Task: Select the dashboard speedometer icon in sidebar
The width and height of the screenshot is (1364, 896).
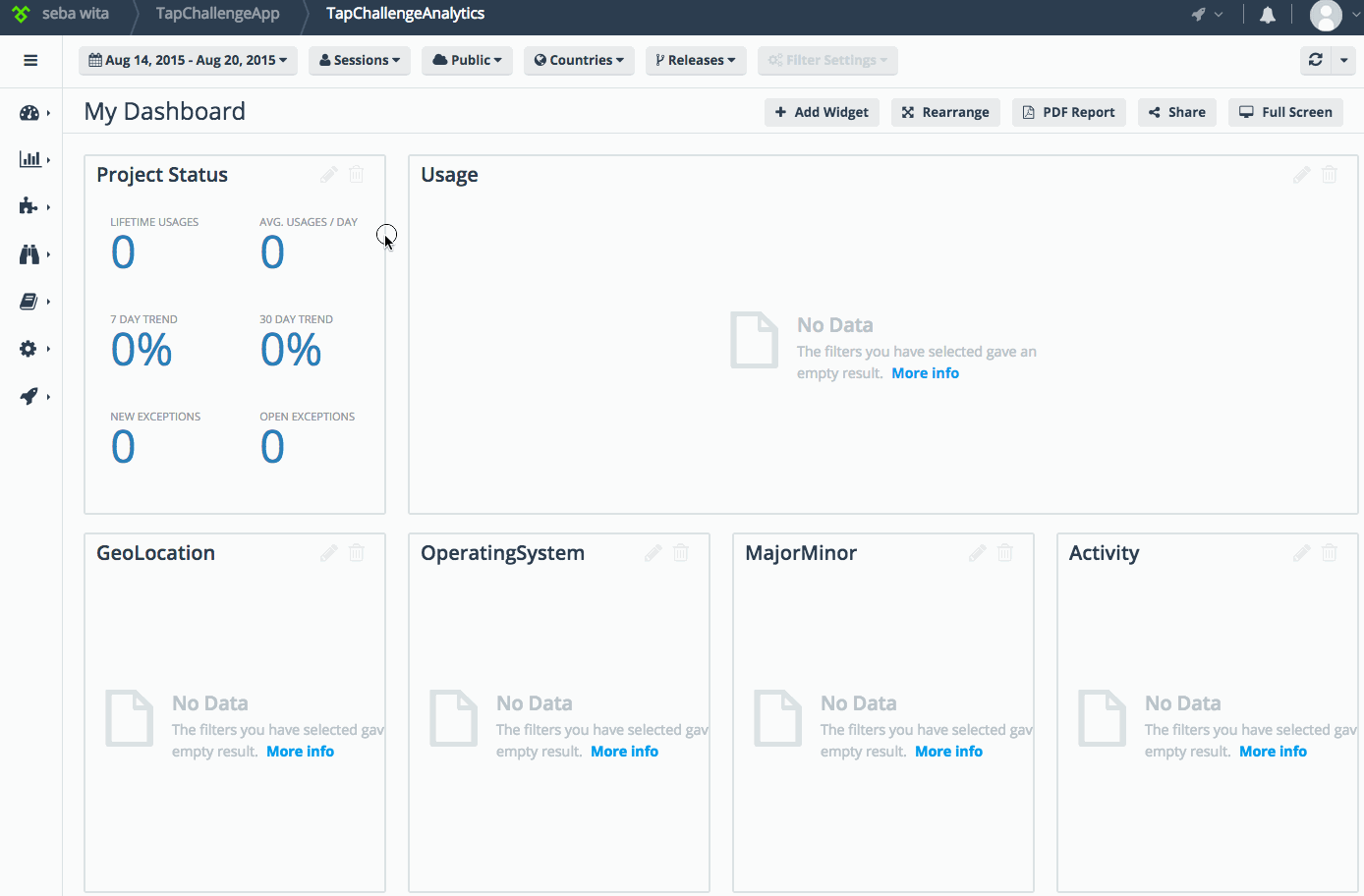Action: (28, 112)
